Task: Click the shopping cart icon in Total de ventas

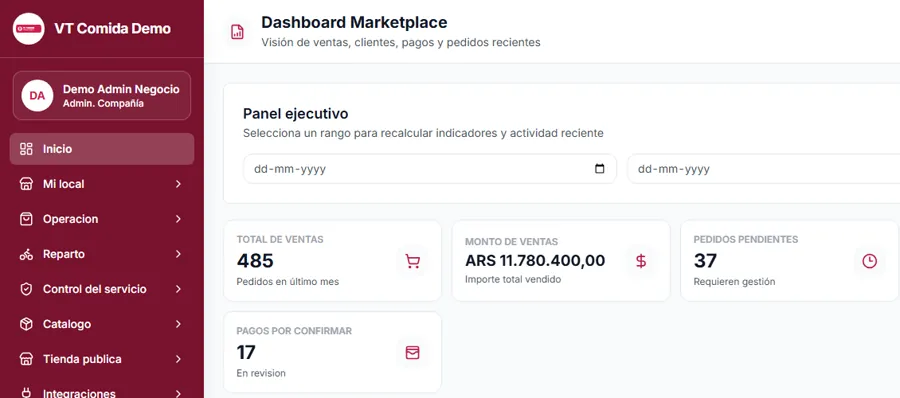Action: 412,261
